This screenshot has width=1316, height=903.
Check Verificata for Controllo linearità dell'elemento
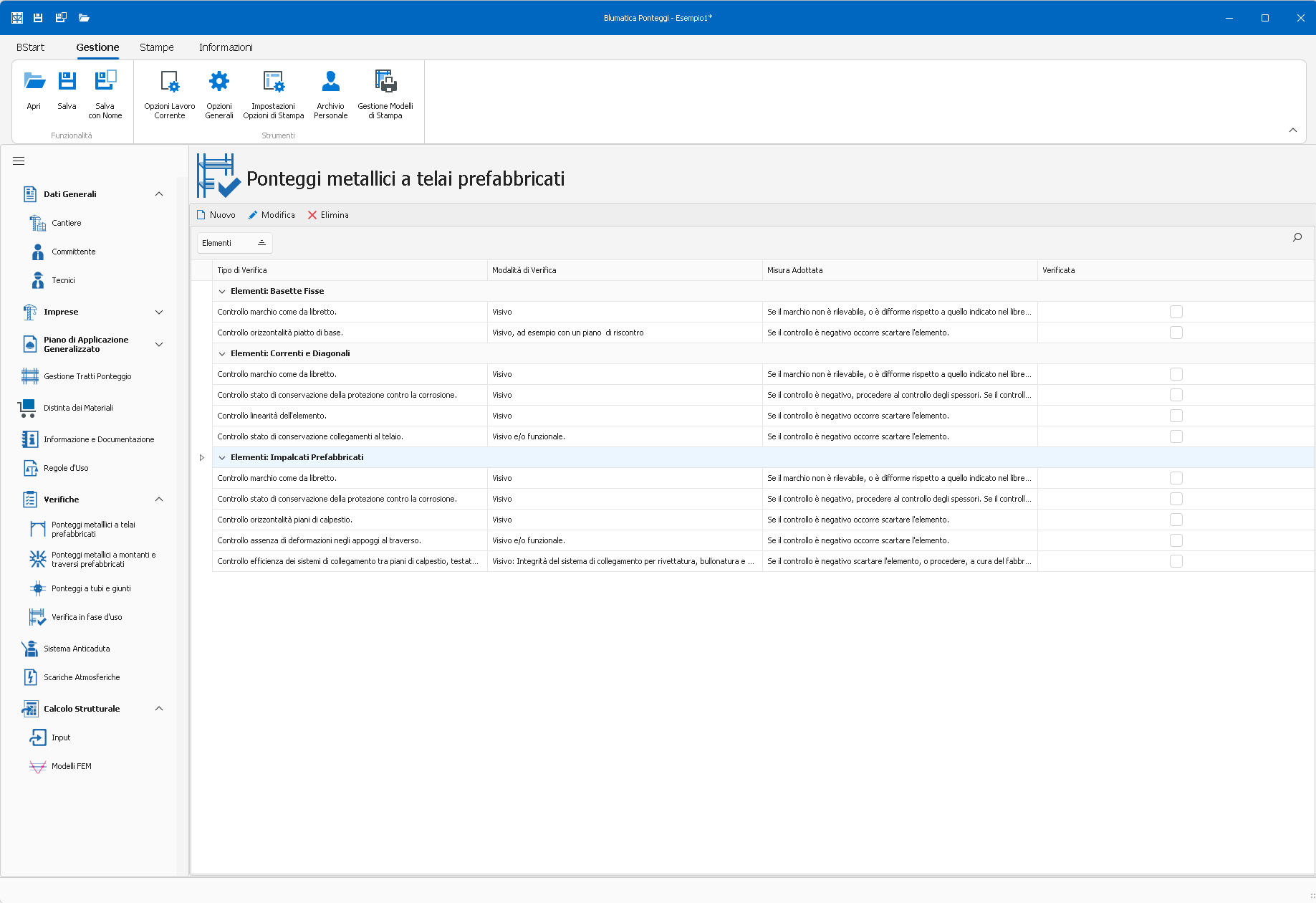[1176, 416]
